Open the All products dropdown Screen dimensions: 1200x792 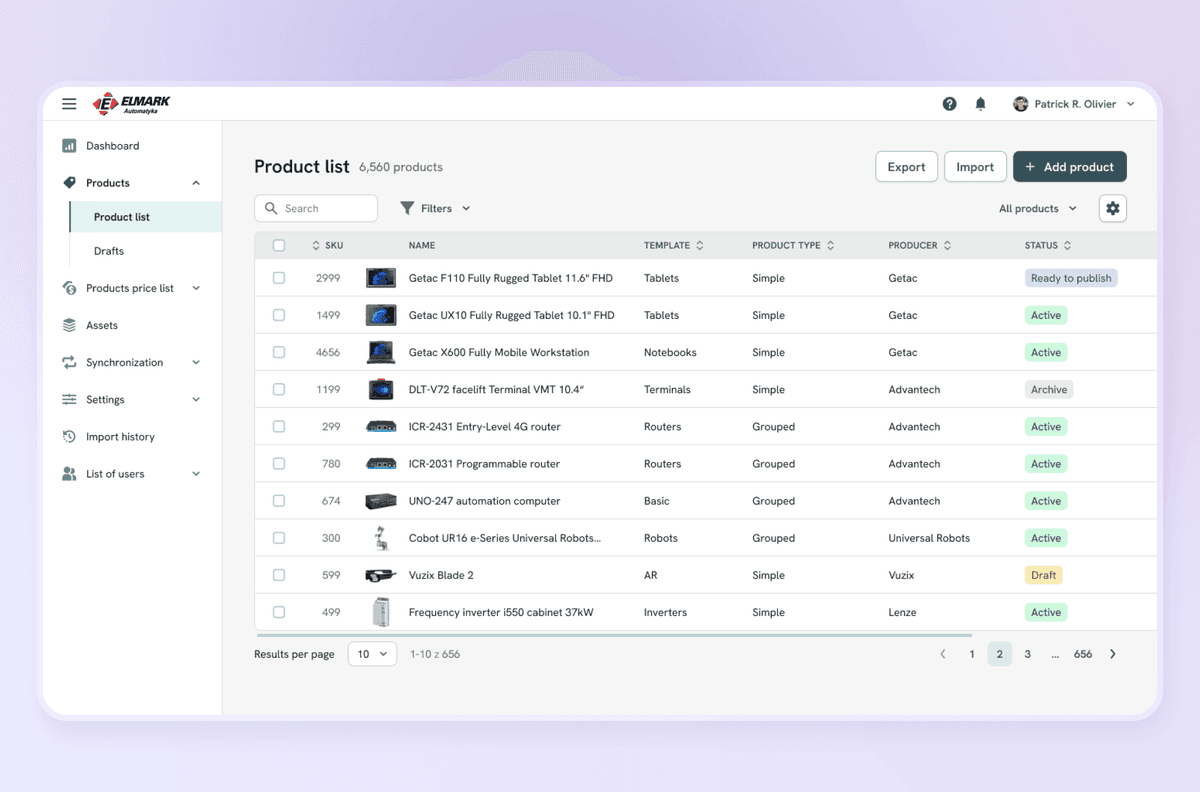pyautogui.click(x=1038, y=208)
